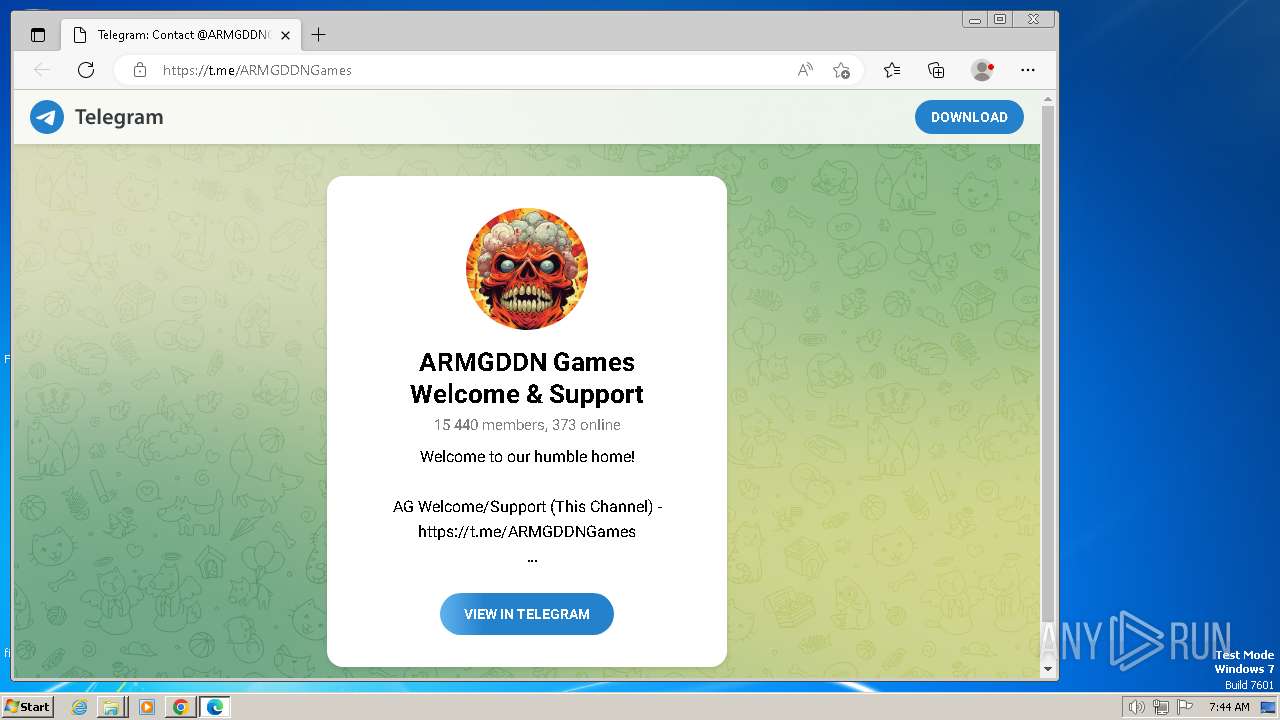Click the page scrollbar down arrow
Viewport: 1280px width, 720px height.
[1048, 669]
